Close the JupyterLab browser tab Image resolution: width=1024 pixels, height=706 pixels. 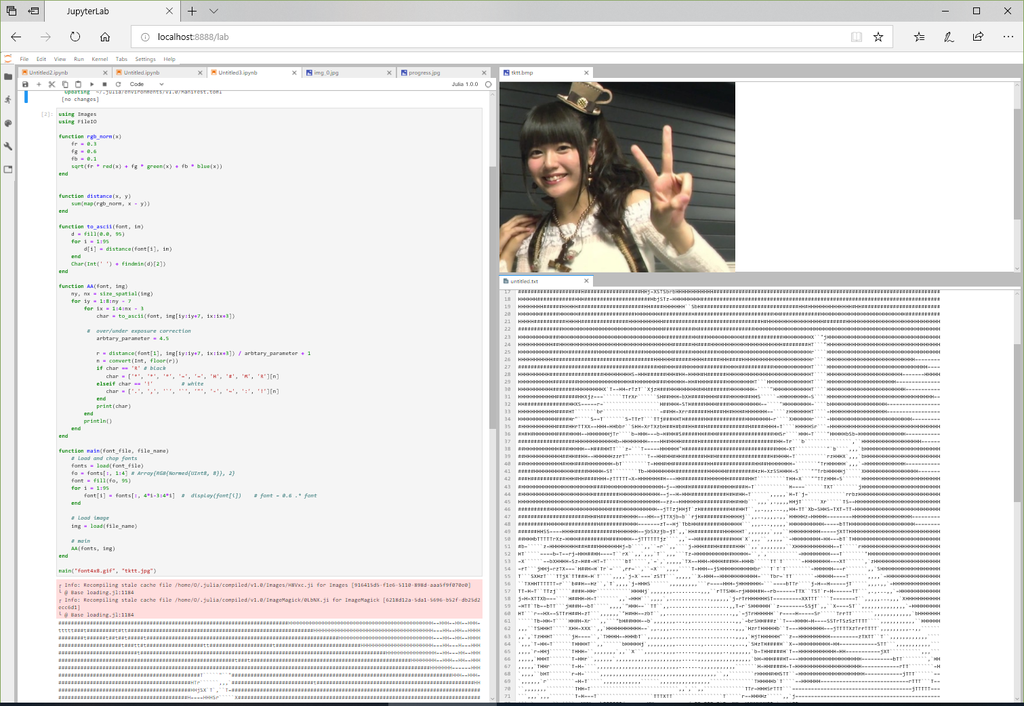pos(169,11)
